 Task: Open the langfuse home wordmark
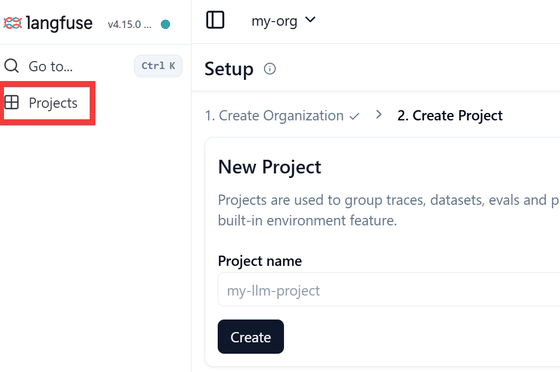tap(59, 23)
